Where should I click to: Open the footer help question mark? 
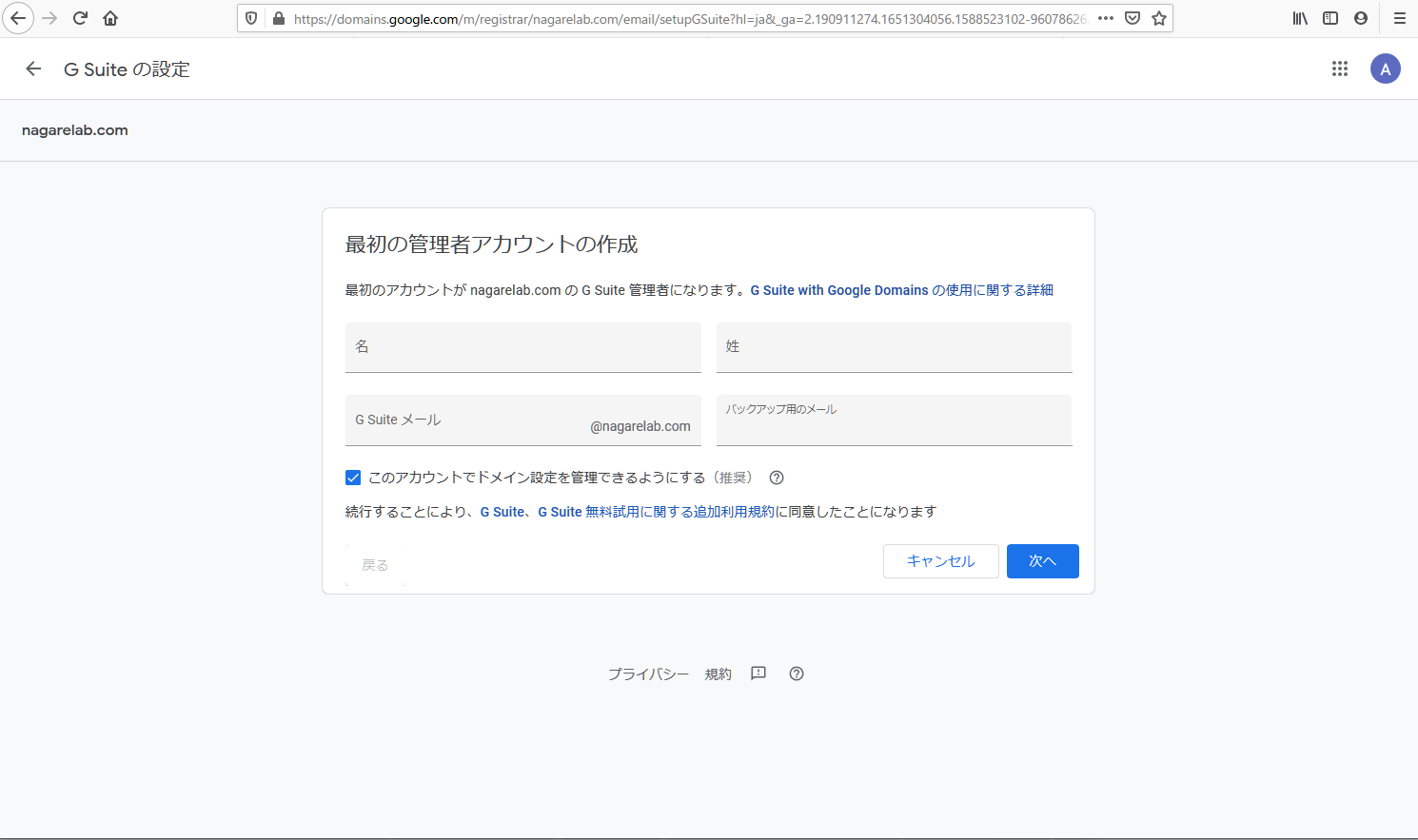pos(797,674)
